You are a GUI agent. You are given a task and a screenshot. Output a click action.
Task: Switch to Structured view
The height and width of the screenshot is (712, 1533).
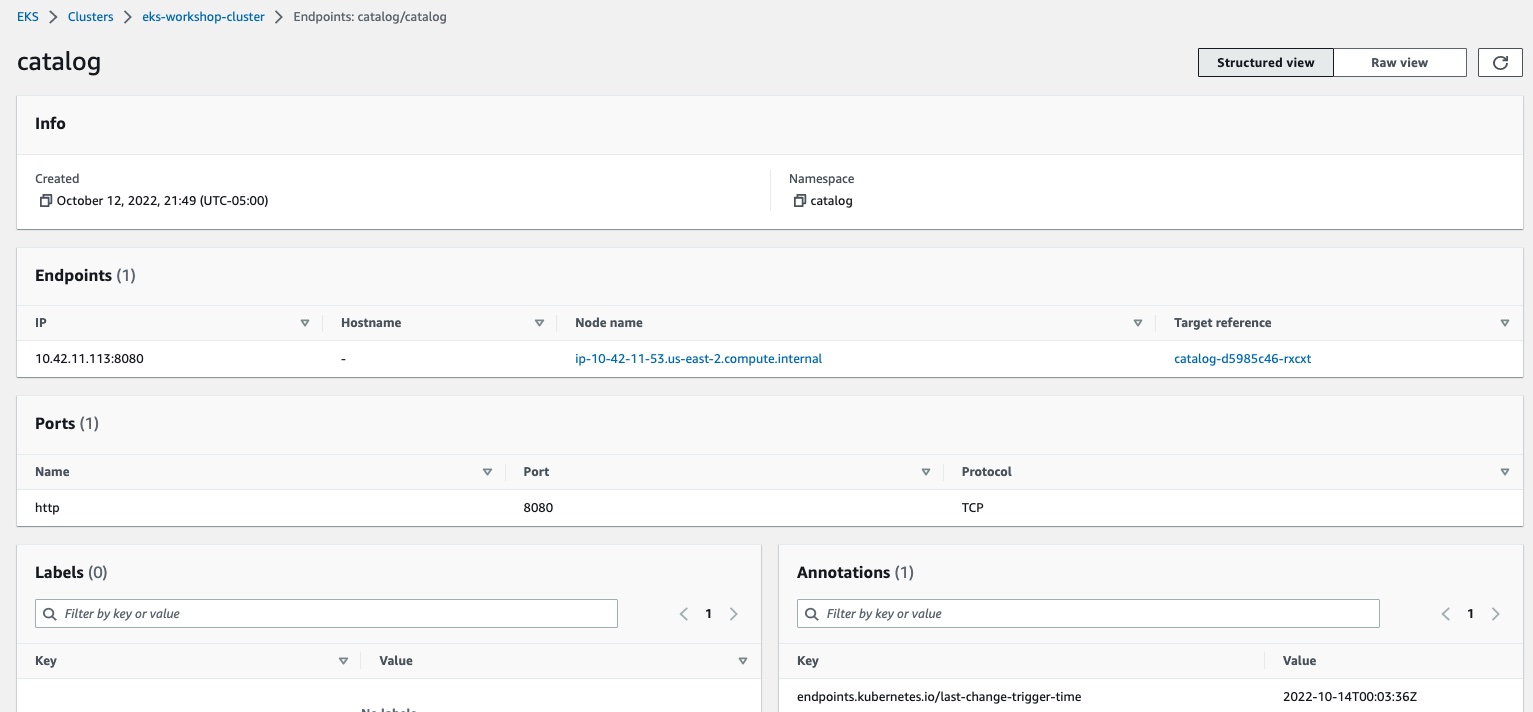click(x=1265, y=62)
